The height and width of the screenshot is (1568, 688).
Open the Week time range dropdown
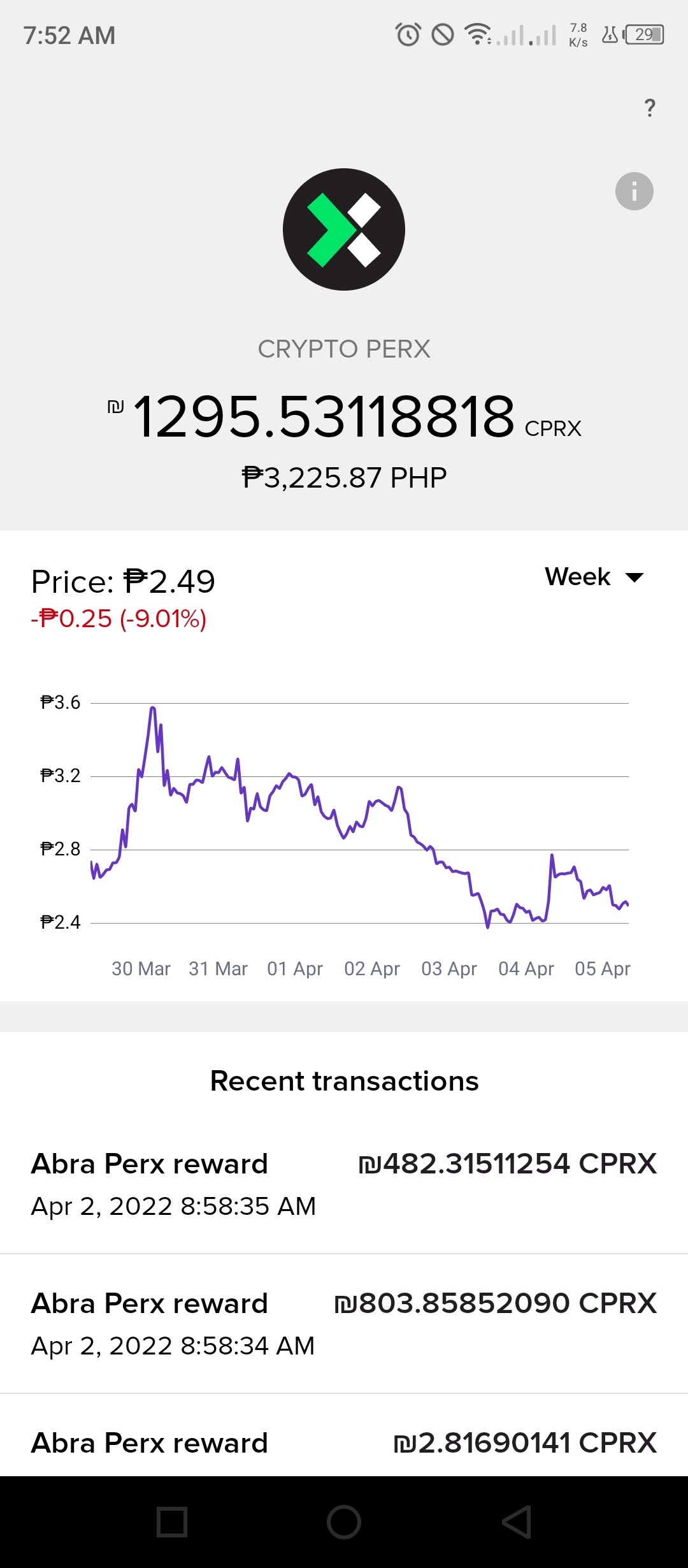click(x=594, y=577)
